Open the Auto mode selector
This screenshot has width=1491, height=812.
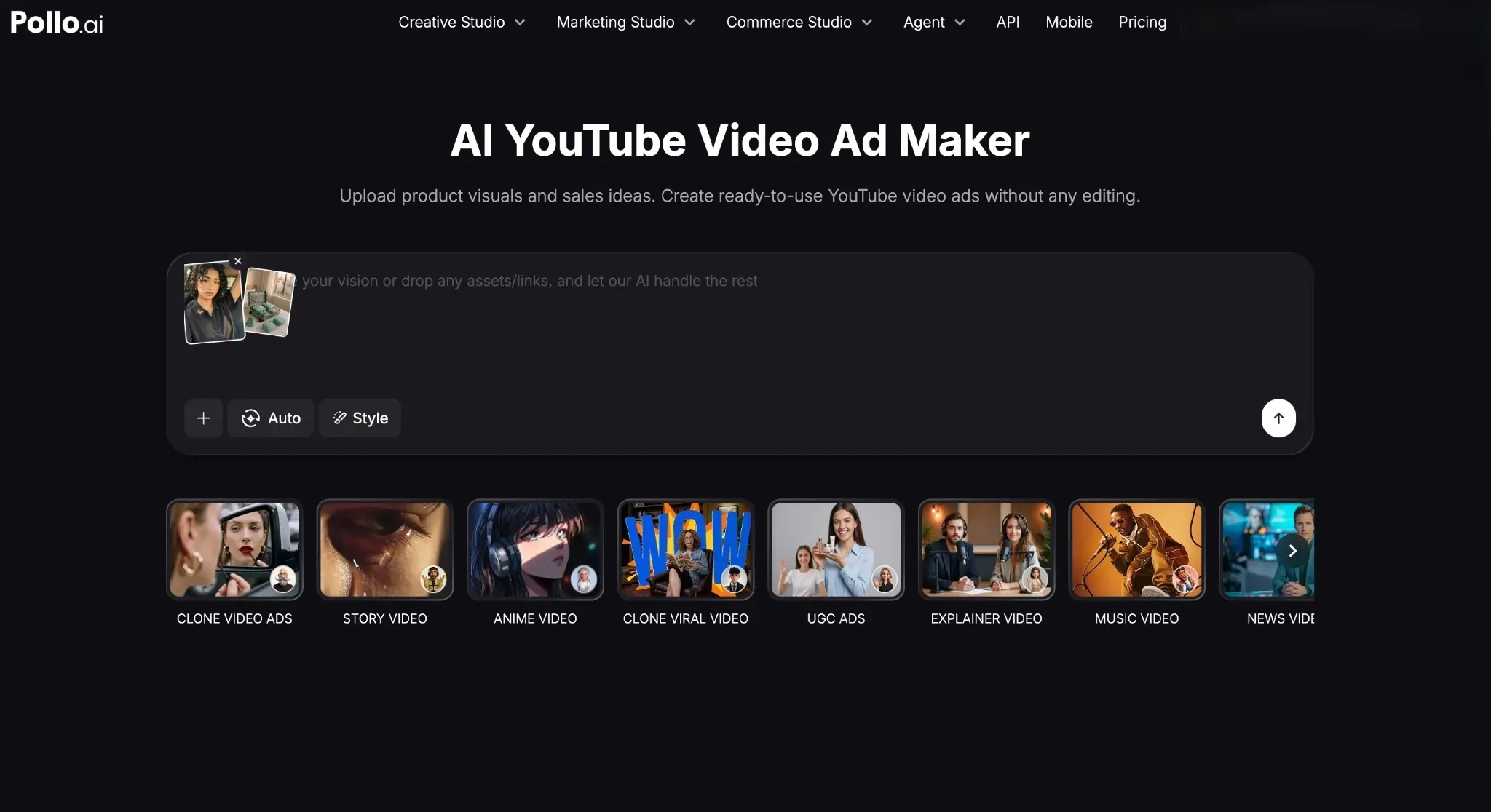(x=271, y=418)
